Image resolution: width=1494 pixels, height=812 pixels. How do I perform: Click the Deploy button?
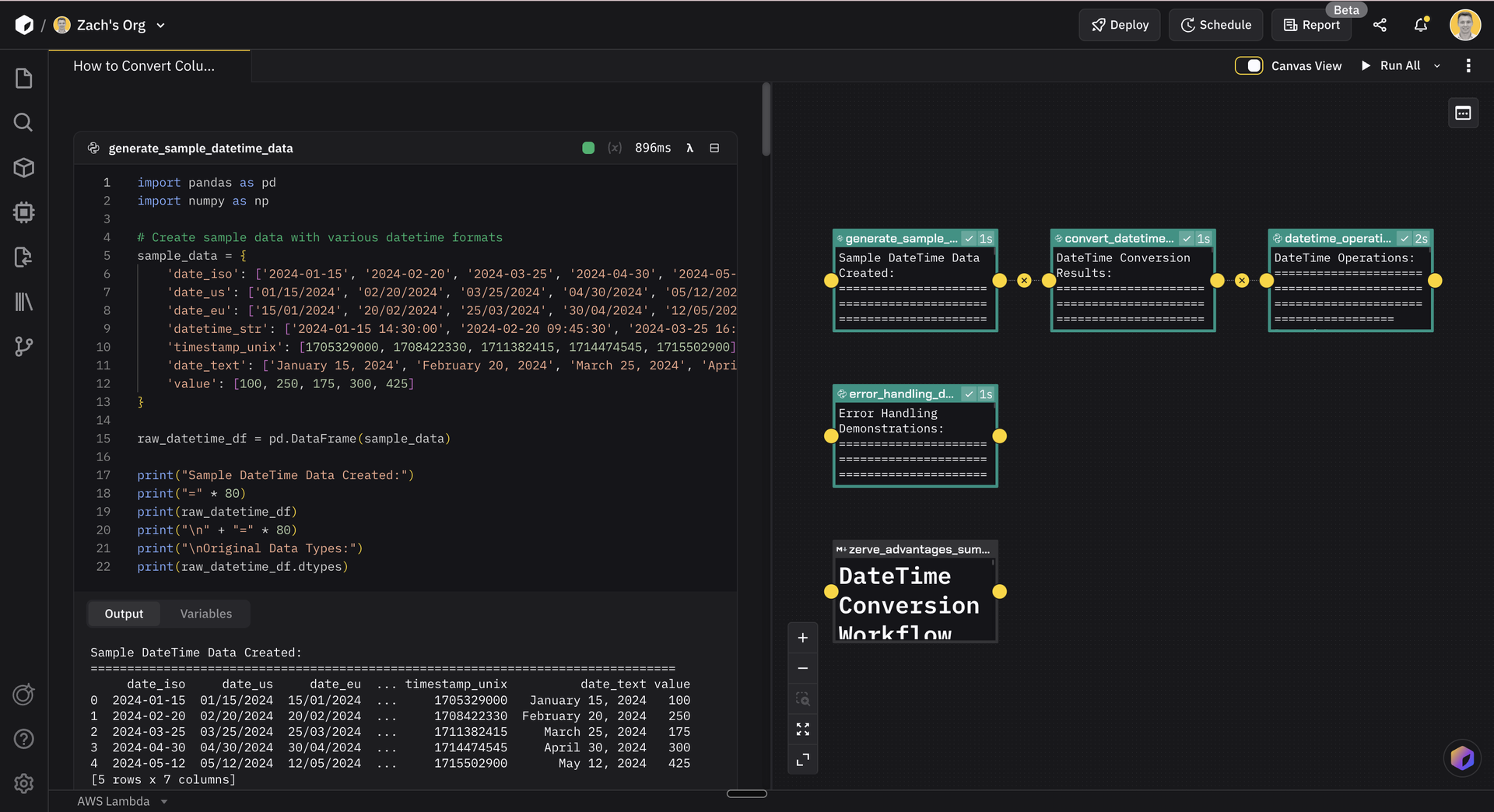[x=1120, y=25]
